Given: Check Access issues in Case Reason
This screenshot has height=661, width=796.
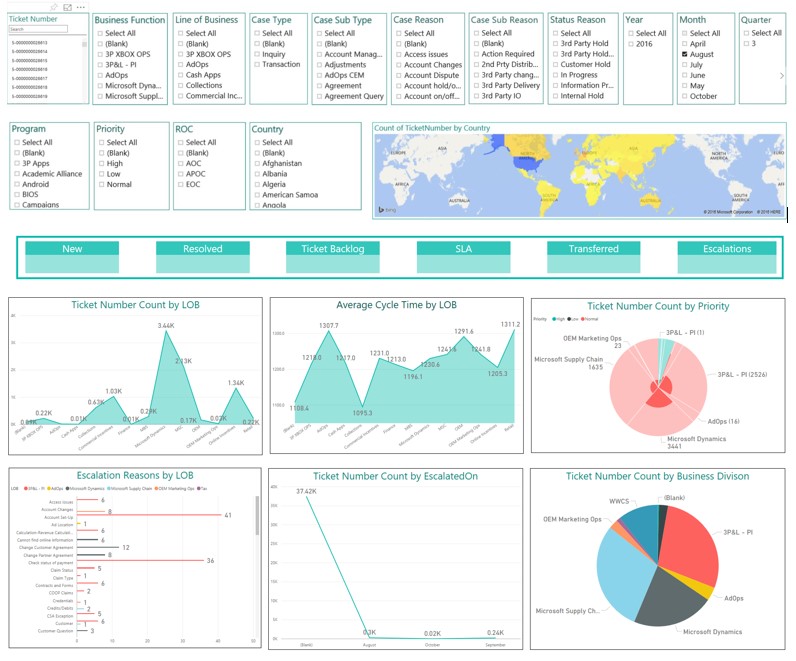Looking at the screenshot, I should click(x=399, y=54).
